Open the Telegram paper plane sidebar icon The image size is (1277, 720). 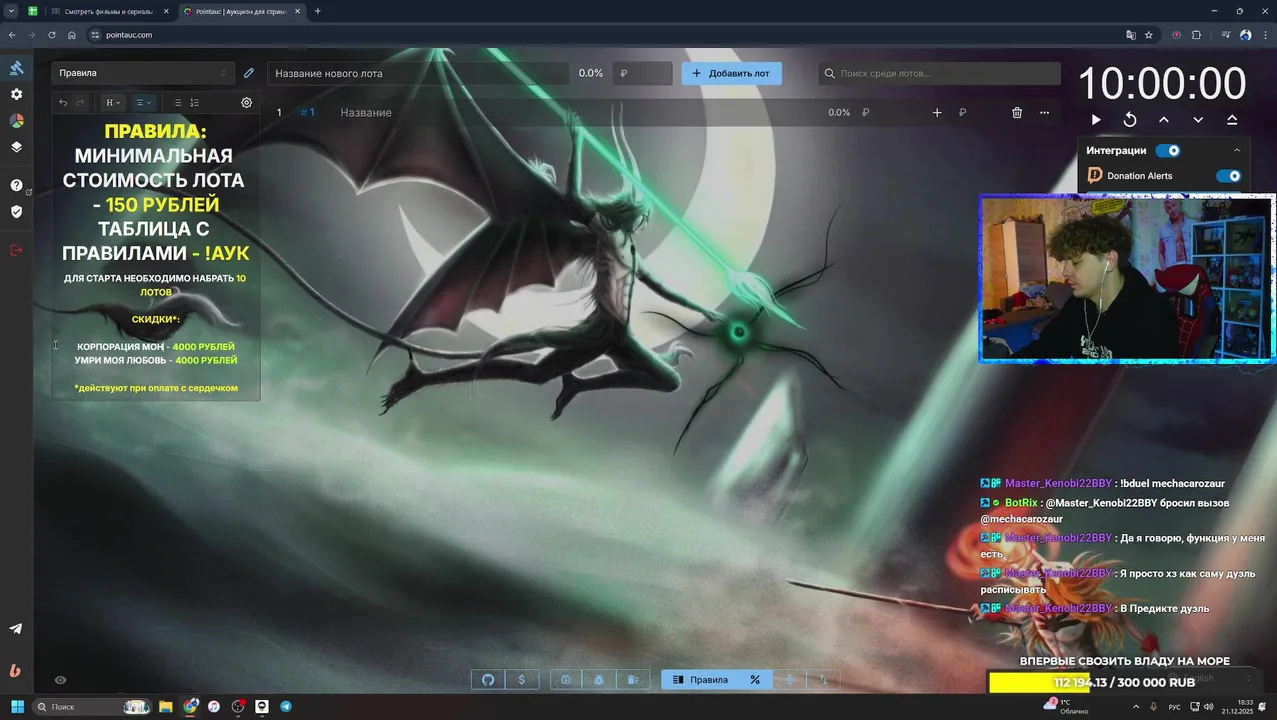(x=16, y=629)
